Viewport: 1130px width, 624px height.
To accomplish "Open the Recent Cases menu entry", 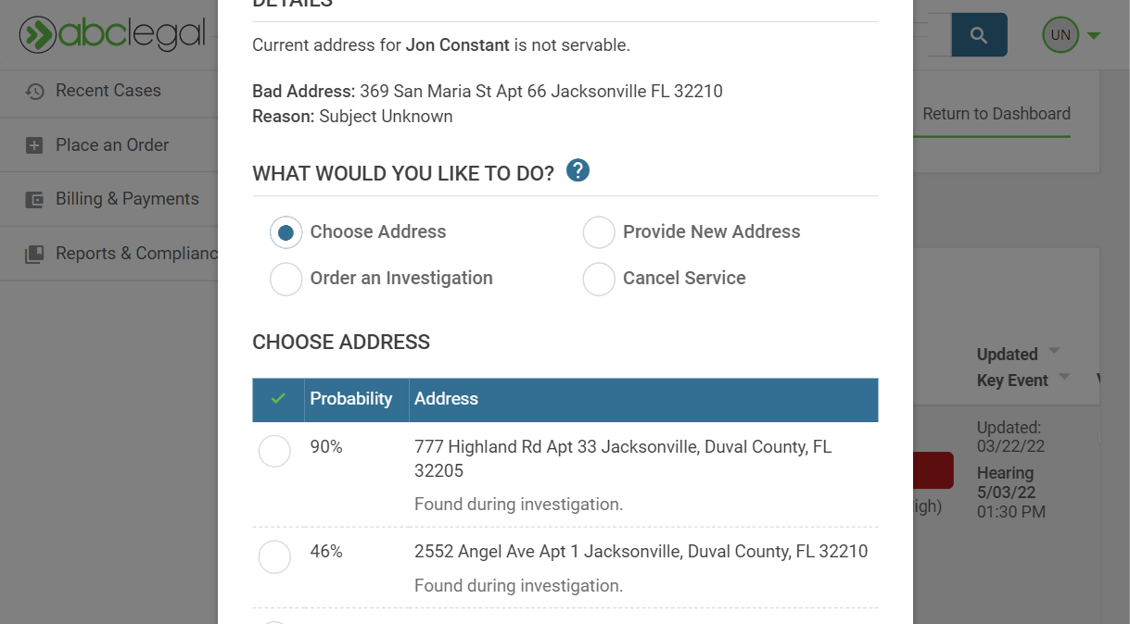I will coord(108,90).
